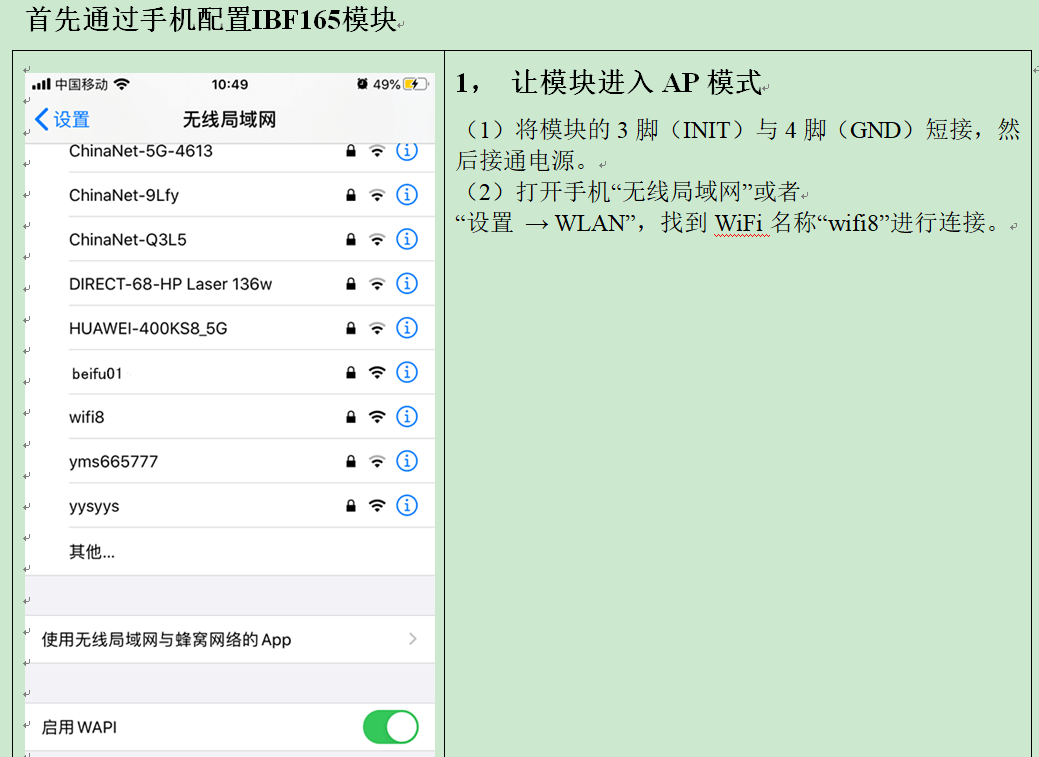Toggle the 启用 WAPI switch
The image size is (1039, 757).
391,727
